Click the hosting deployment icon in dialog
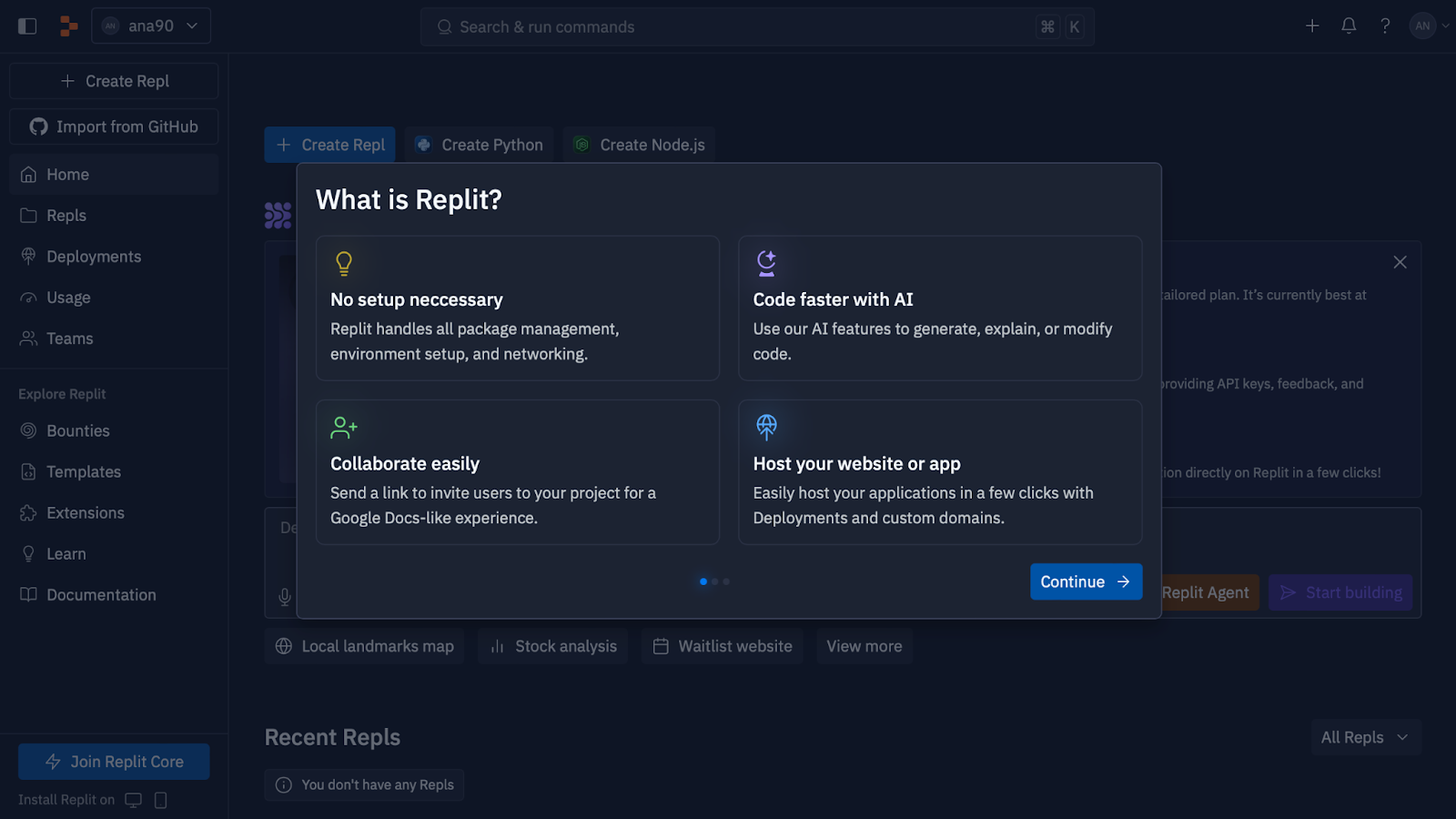Image resolution: width=1456 pixels, height=819 pixels. [x=767, y=427]
